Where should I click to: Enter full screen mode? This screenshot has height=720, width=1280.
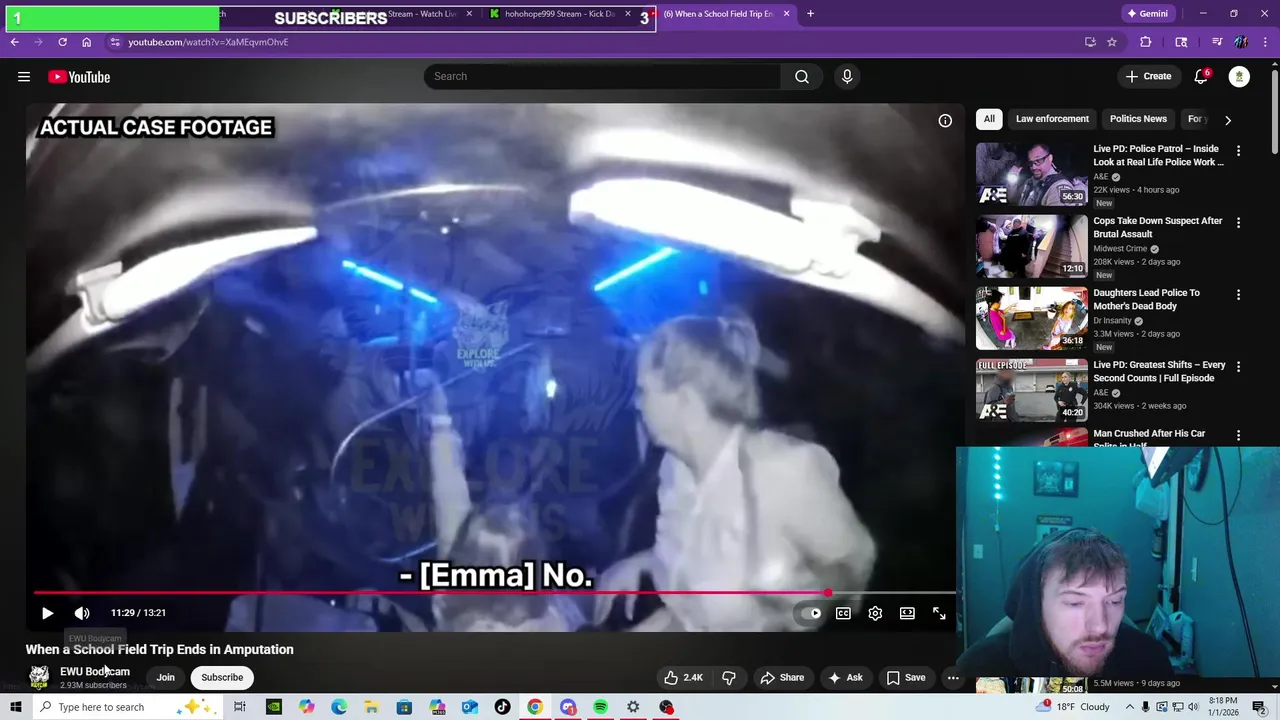pos(939,613)
